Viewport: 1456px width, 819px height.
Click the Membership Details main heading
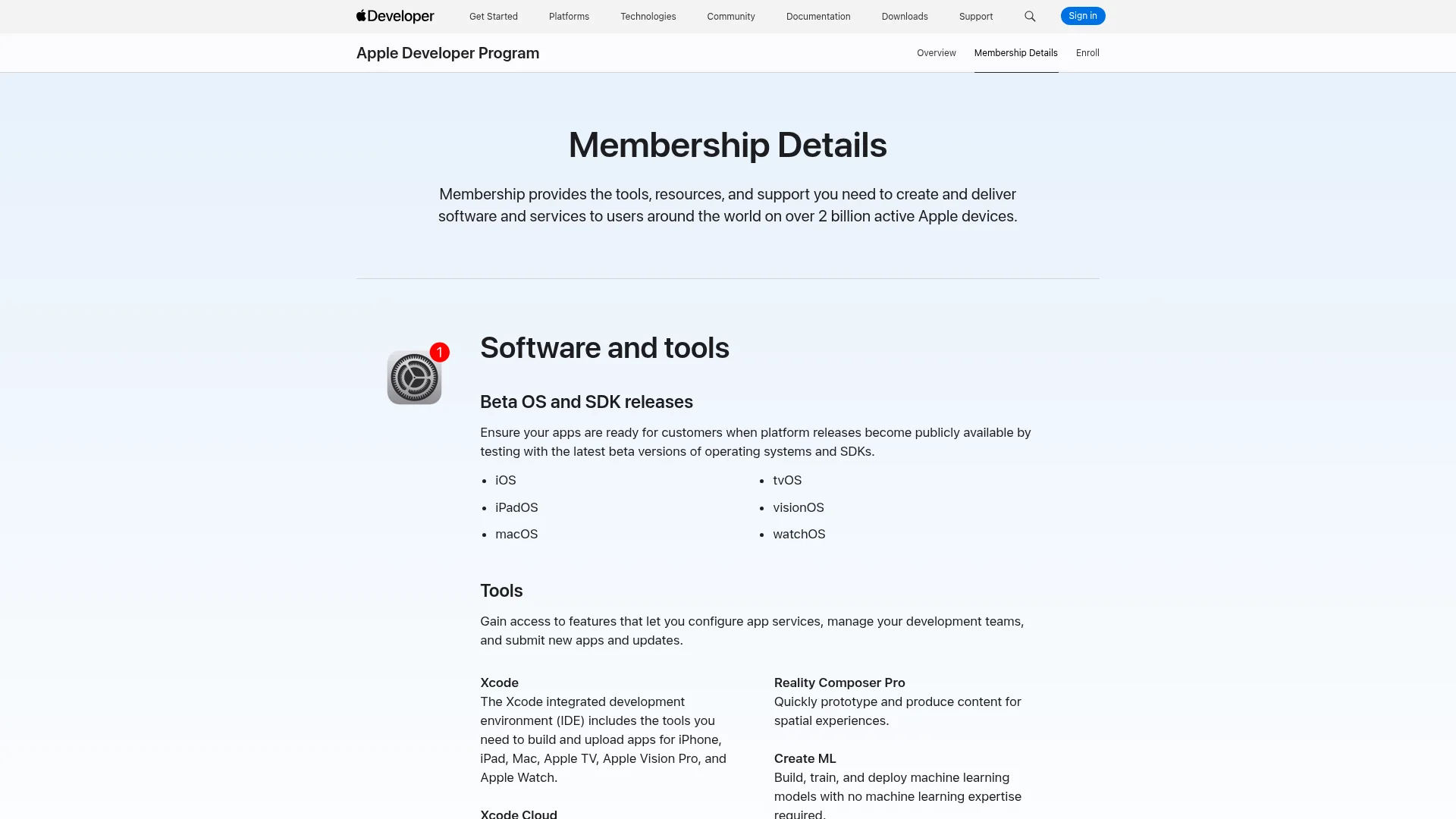(x=728, y=145)
